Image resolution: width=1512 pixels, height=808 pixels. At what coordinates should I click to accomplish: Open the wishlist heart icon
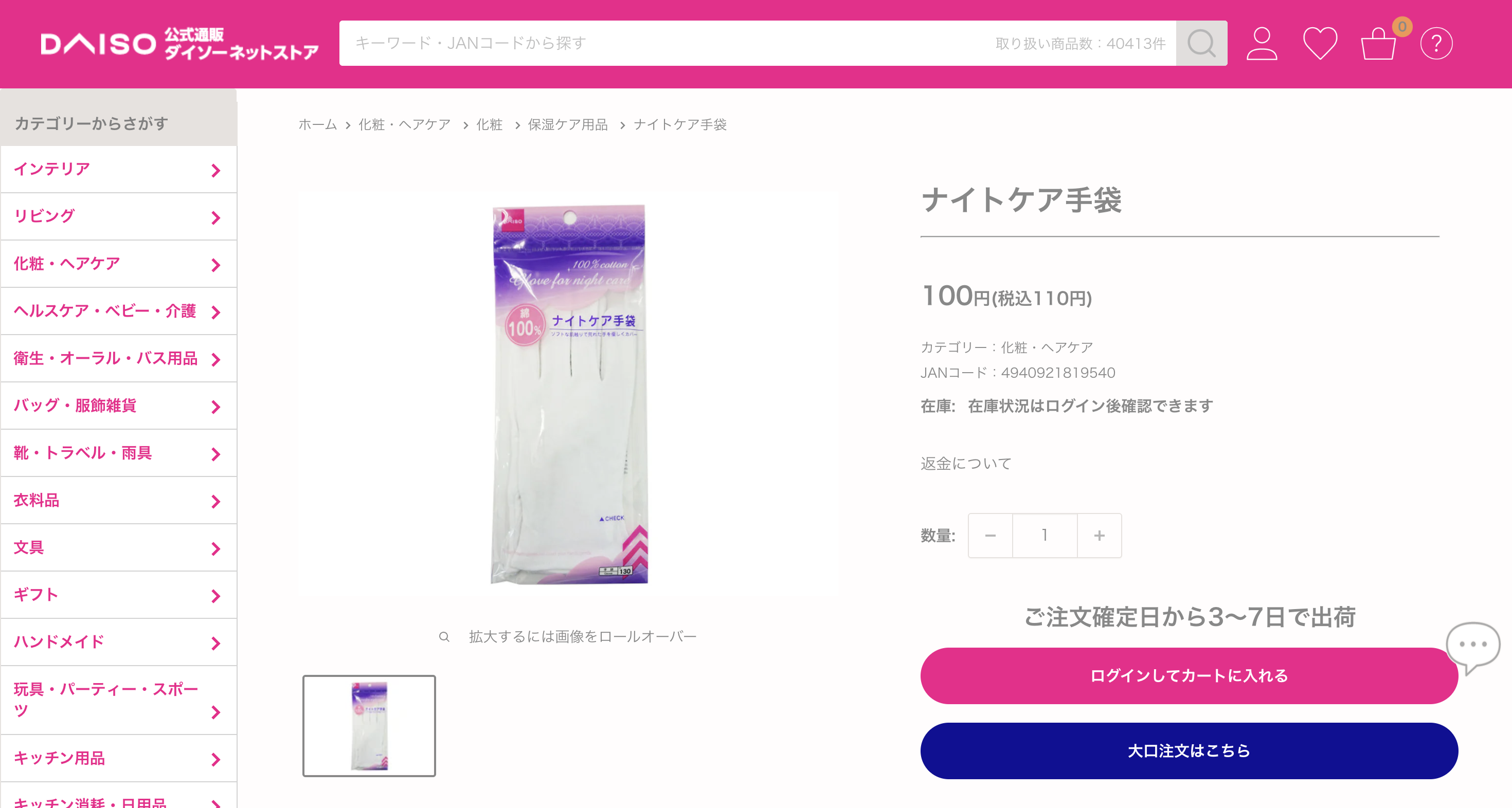(x=1320, y=43)
